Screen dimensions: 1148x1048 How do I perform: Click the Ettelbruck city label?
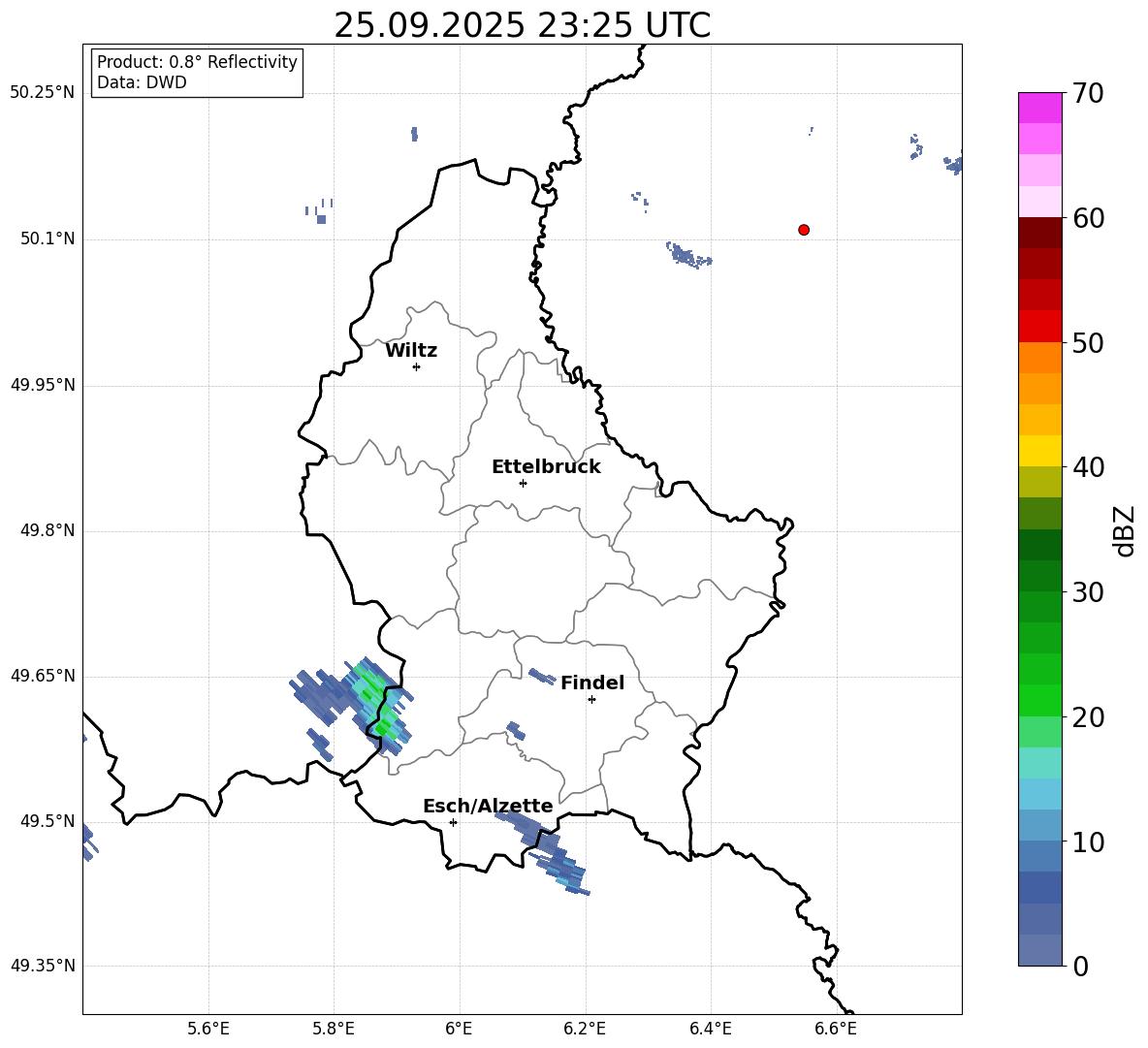pyautogui.click(x=546, y=467)
